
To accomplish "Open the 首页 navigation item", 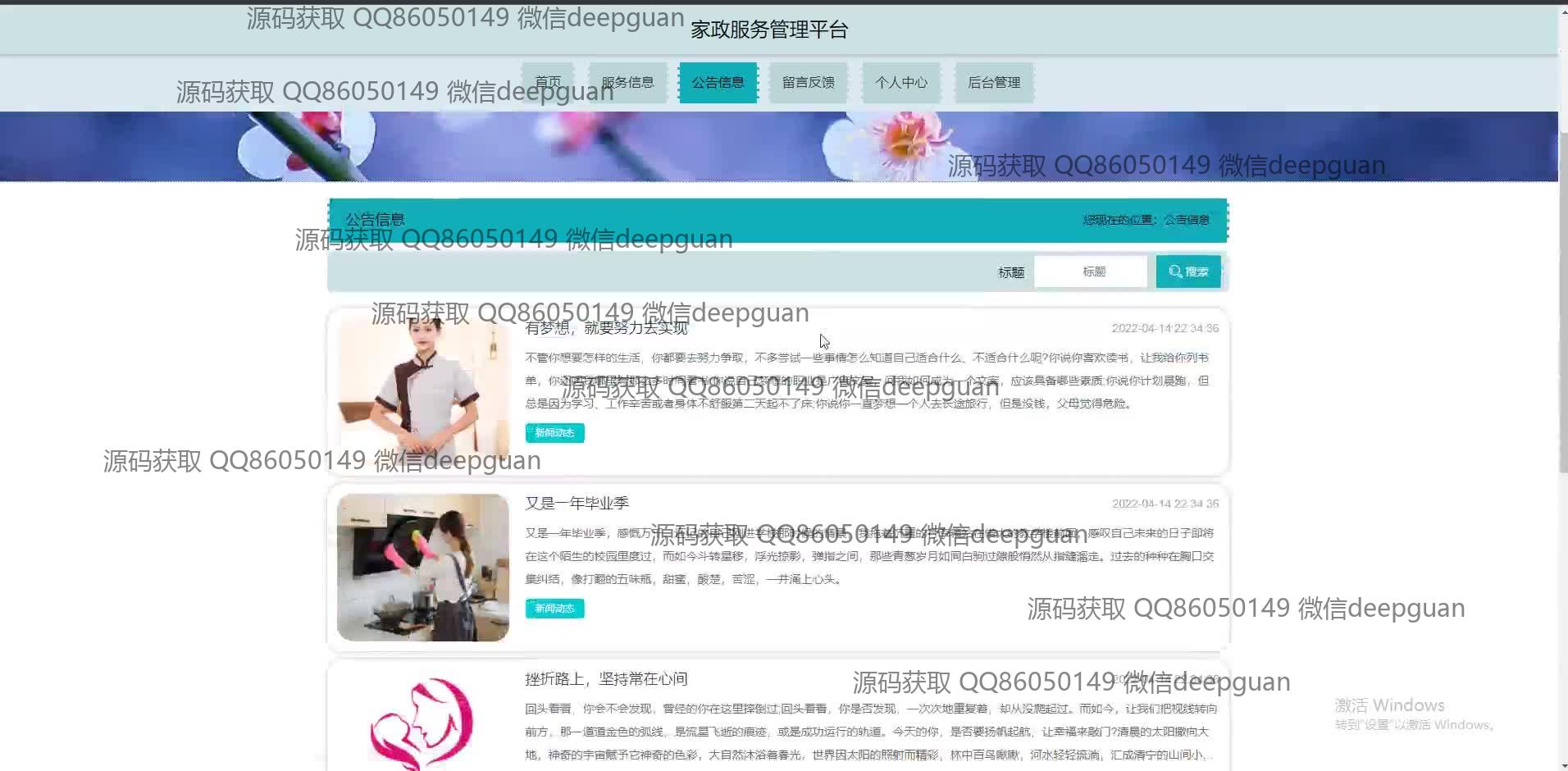I will 548,82.
